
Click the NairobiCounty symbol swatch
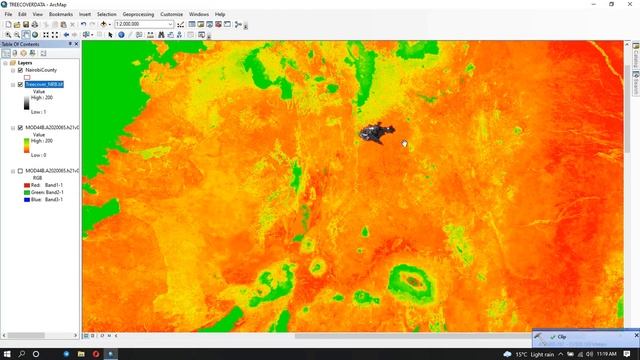(27, 77)
